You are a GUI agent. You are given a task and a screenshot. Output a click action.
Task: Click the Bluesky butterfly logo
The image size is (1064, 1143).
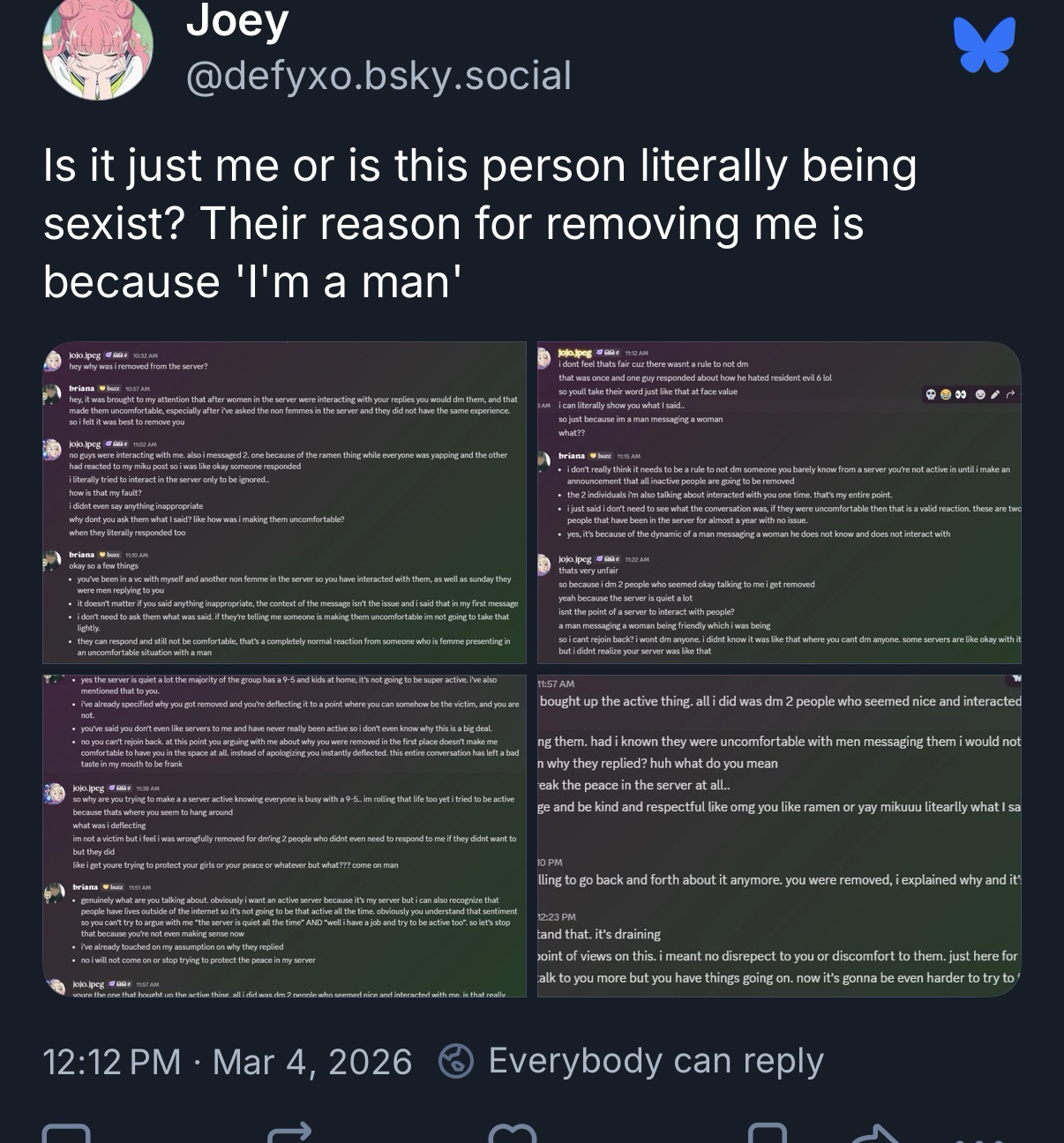point(985,45)
